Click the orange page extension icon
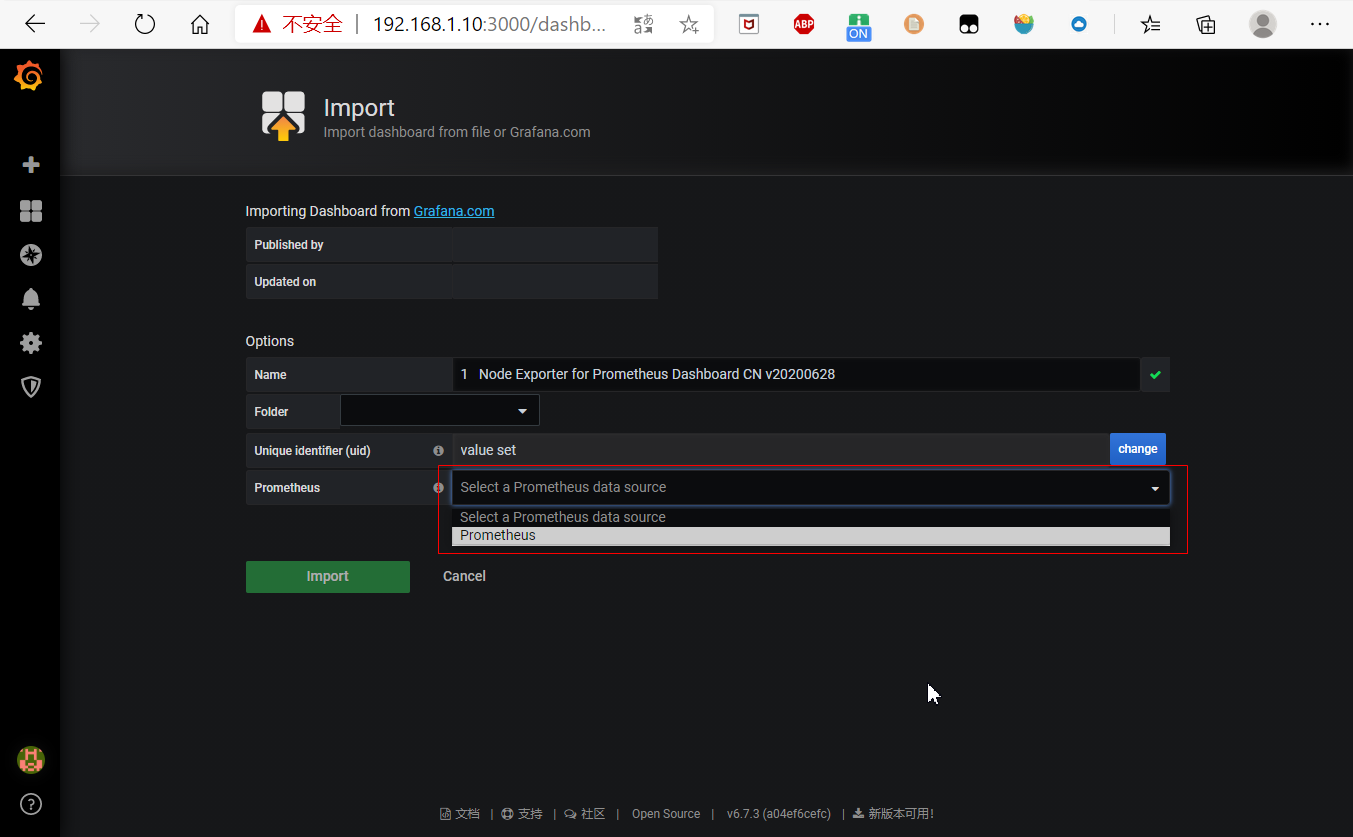Viewport: 1353px width, 837px height. (914, 24)
